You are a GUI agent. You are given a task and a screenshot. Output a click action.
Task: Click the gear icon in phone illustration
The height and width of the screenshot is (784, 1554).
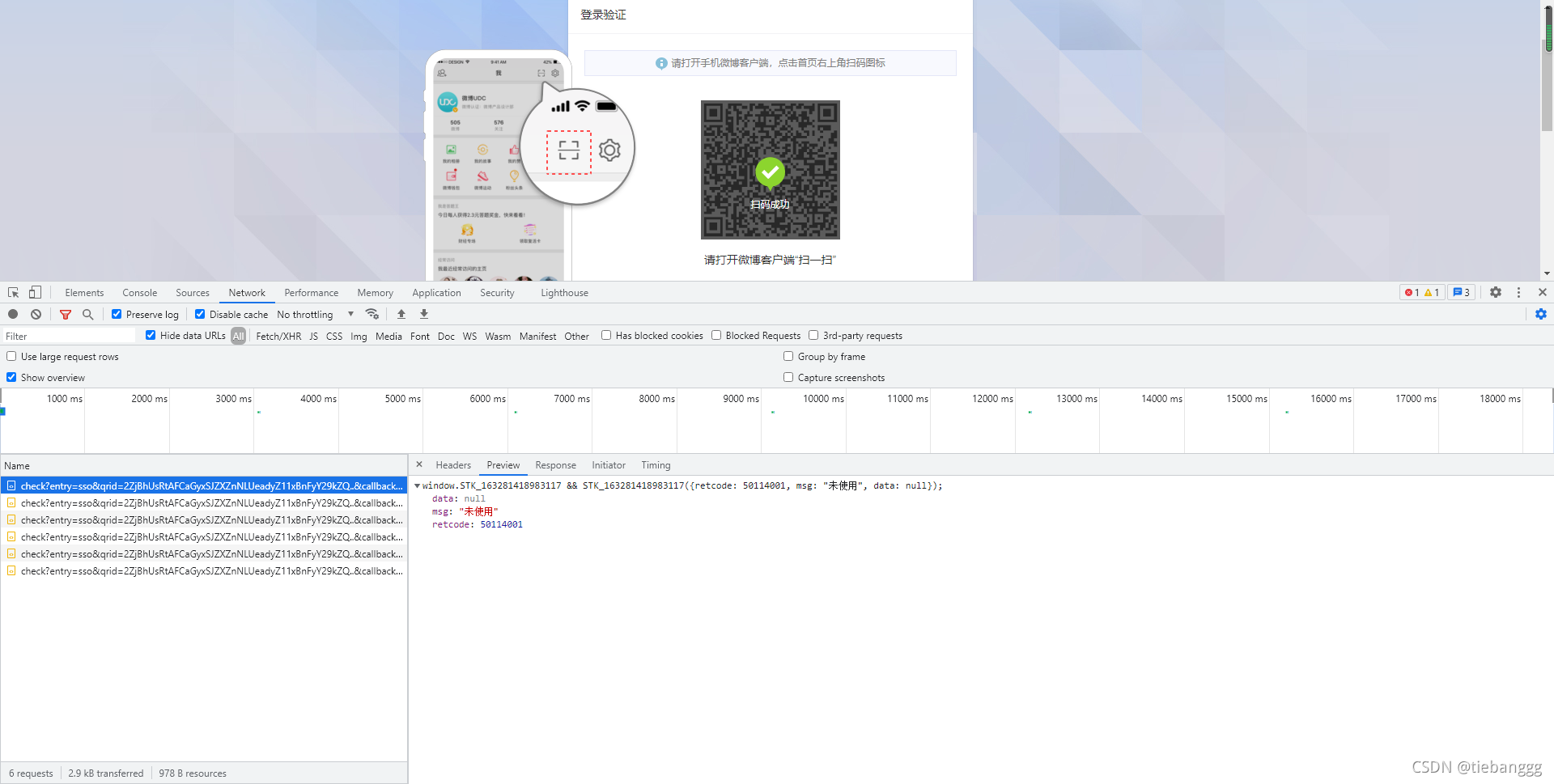click(610, 150)
